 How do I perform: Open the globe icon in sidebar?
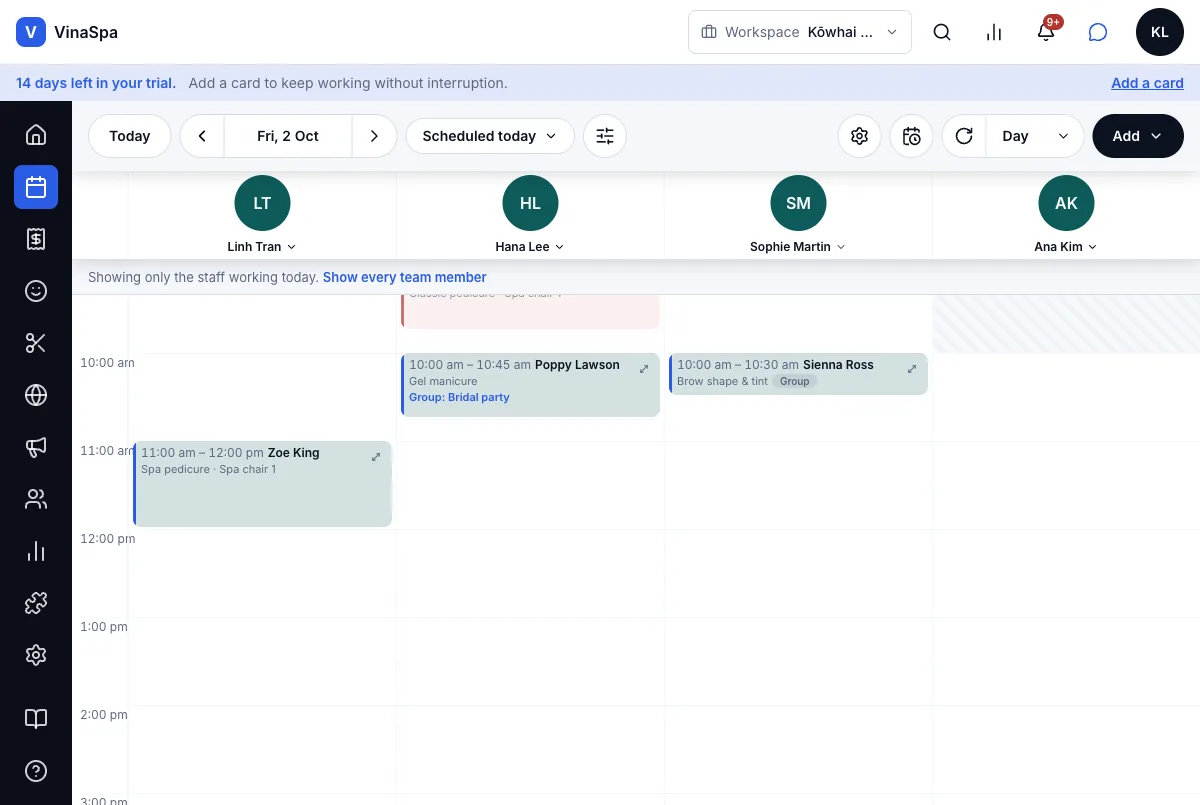[36, 395]
